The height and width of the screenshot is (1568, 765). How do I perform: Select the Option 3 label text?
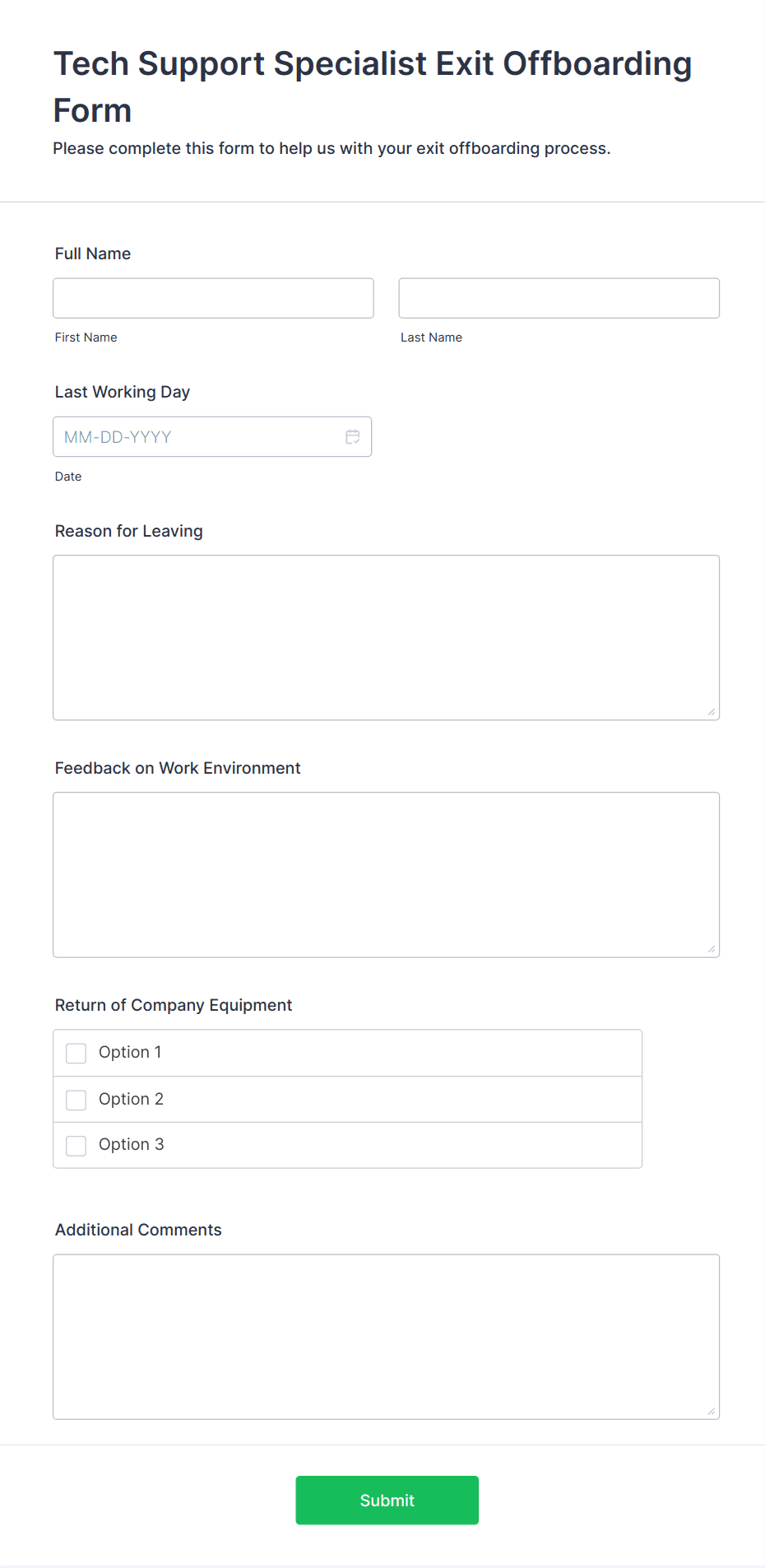[x=132, y=1144]
